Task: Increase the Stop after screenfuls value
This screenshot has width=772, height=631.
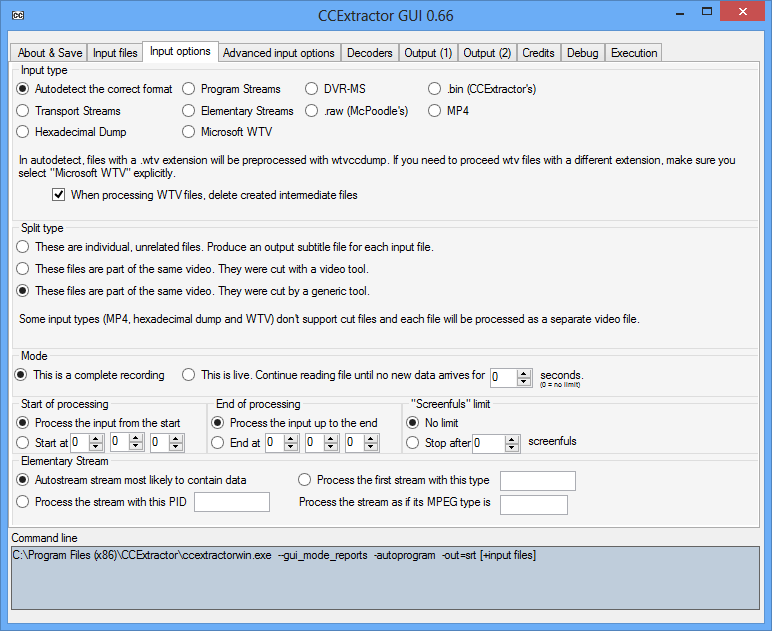Action: tap(512, 440)
